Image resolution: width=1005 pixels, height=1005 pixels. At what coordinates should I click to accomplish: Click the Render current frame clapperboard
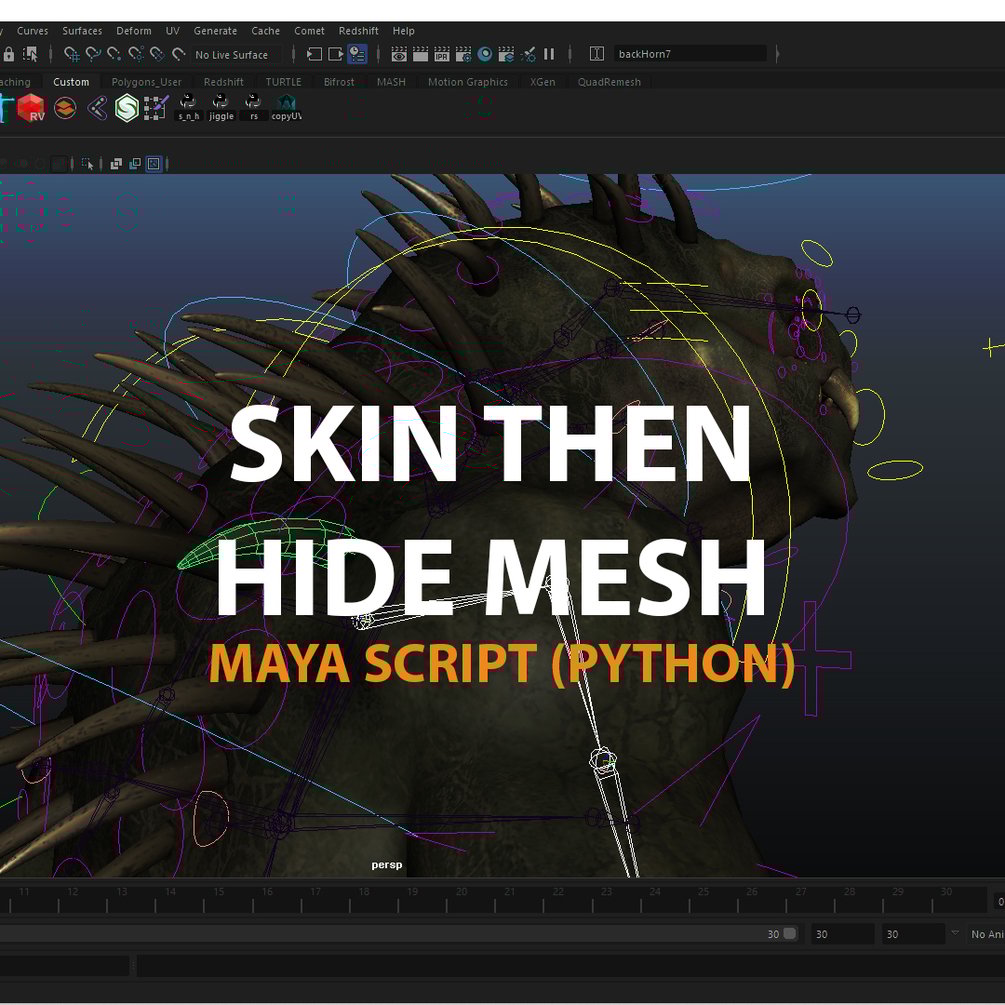click(420, 54)
